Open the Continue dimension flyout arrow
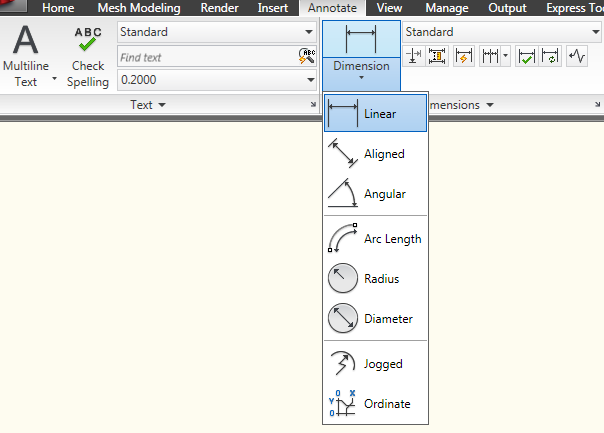Image resolution: width=604 pixels, height=433 pixels. [x=505, y=56]
